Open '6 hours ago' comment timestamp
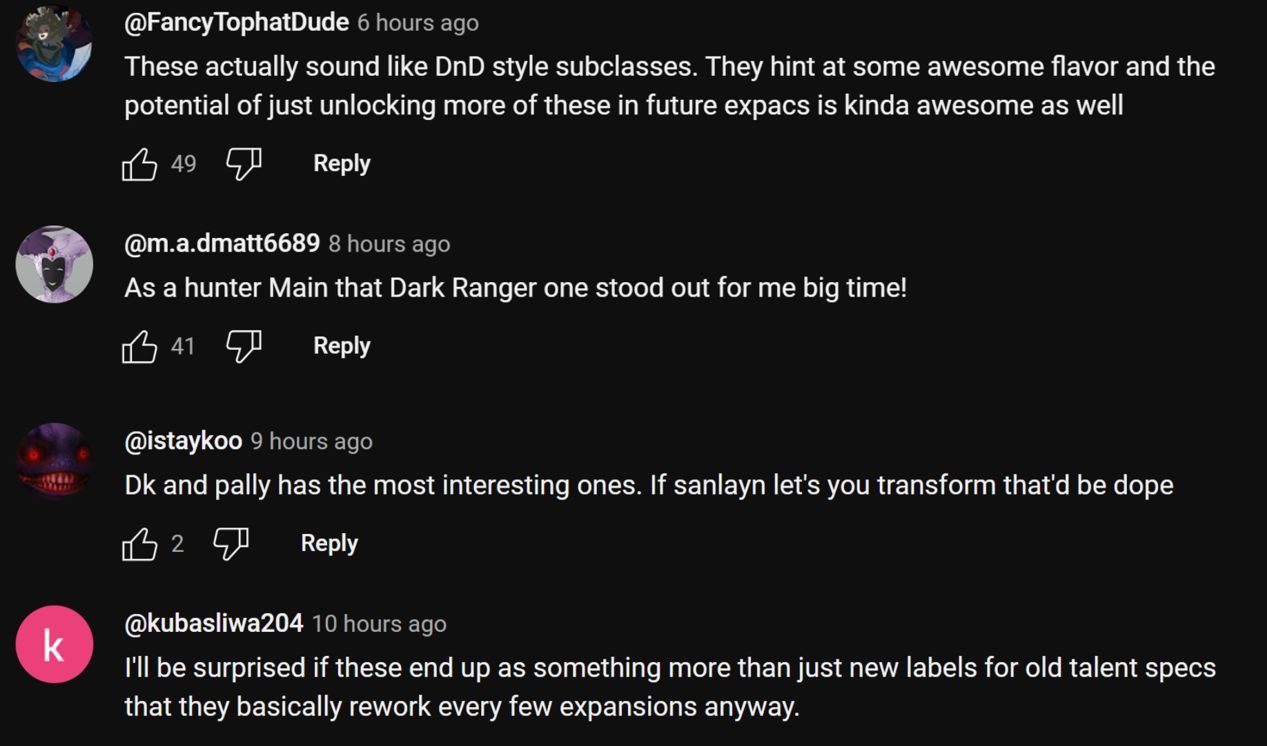Viewport: 1267px width, 746px height. pyautogui.click(x=418, y=23)
